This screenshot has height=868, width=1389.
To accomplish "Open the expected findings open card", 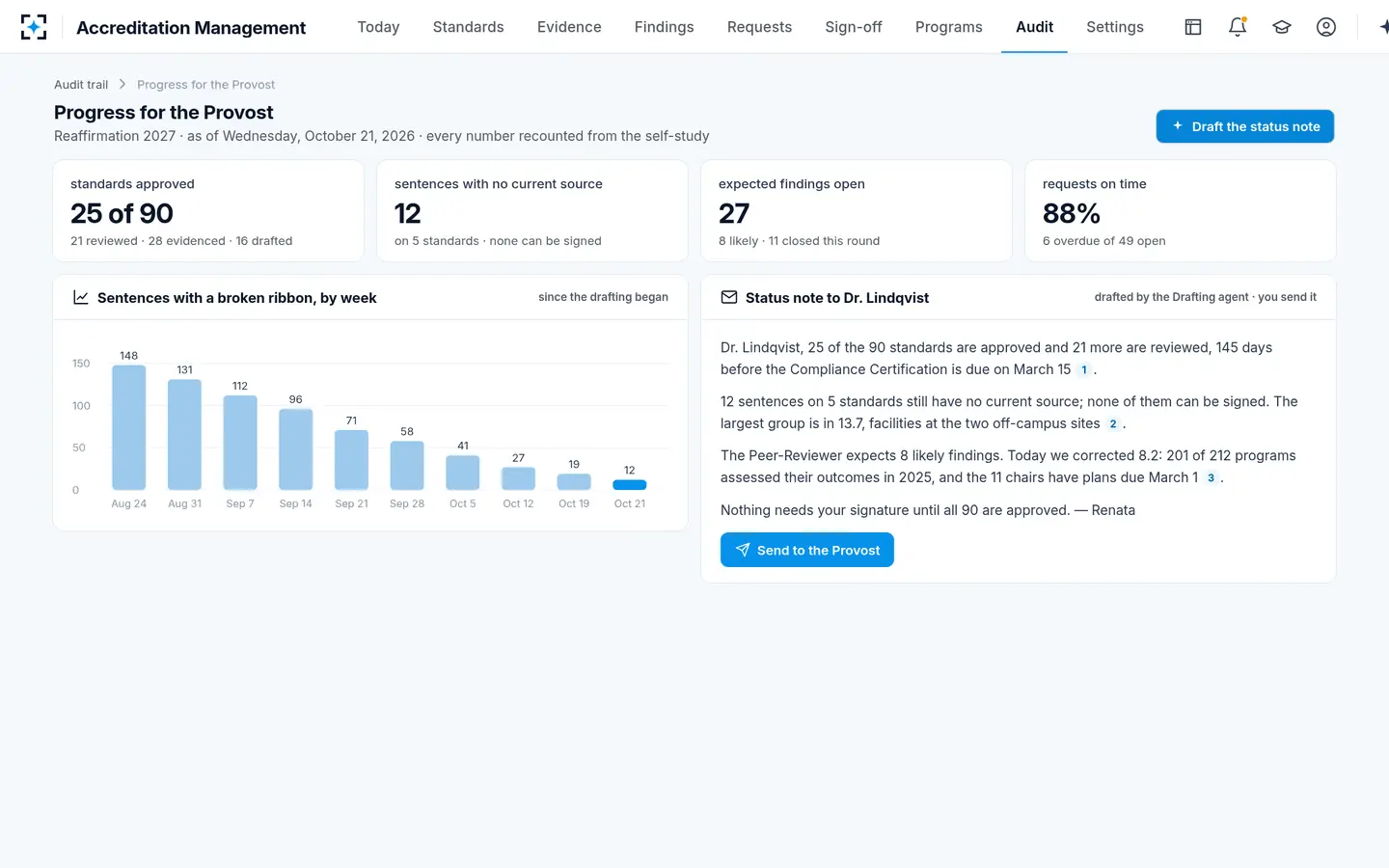I will 857,211.
